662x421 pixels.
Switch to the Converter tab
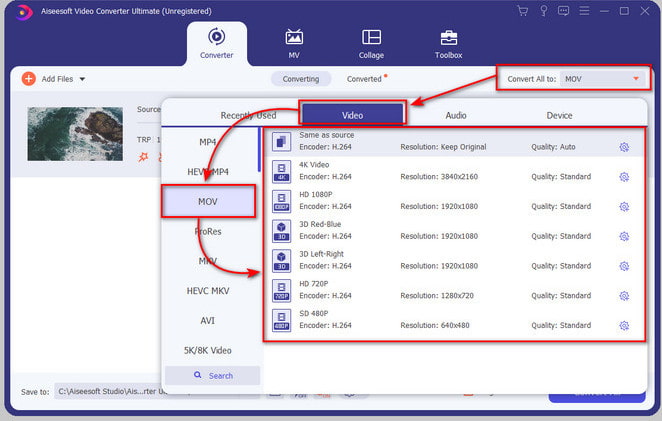217,43
